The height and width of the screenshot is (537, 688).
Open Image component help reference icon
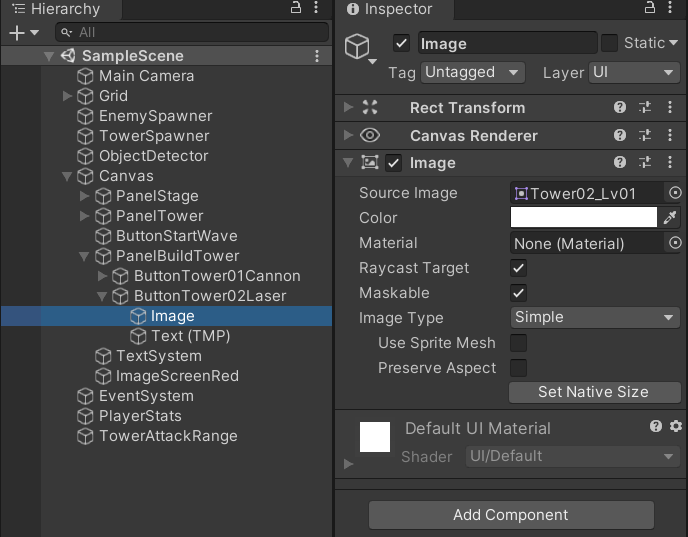click(620, 163)
